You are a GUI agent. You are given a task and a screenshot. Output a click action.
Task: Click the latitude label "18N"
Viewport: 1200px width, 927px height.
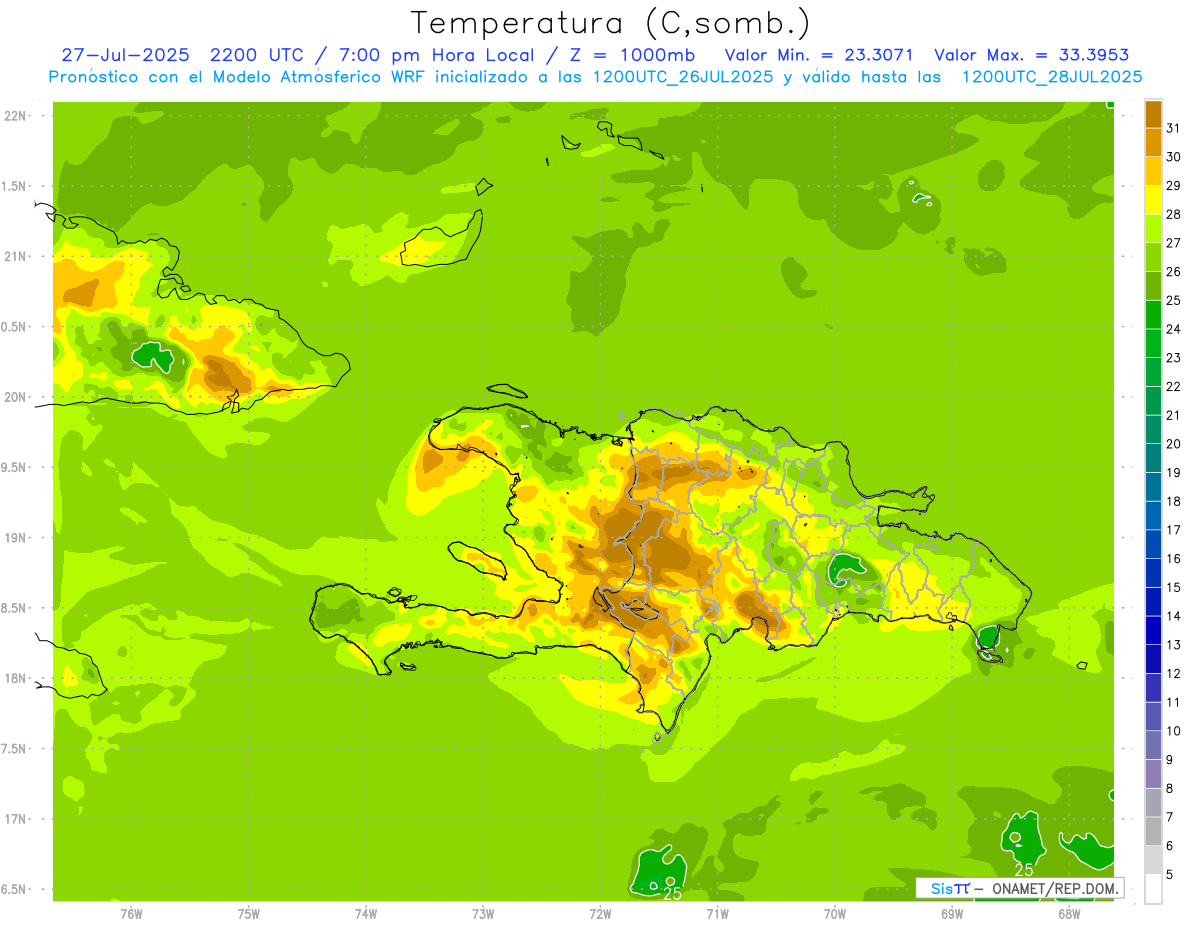point(15,678)
